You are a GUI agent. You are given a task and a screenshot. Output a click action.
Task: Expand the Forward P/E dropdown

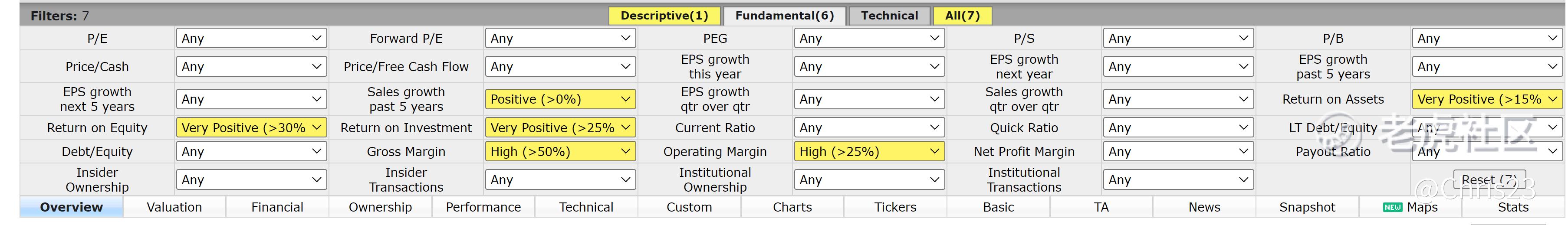point(559,38)
